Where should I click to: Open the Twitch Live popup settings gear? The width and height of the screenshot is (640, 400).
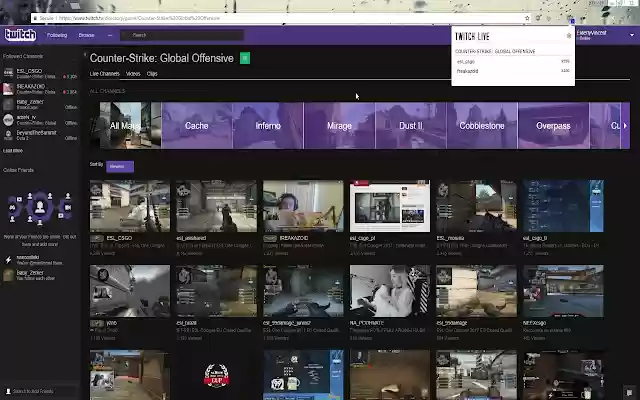pyautogui.click(x=569, y=36)
